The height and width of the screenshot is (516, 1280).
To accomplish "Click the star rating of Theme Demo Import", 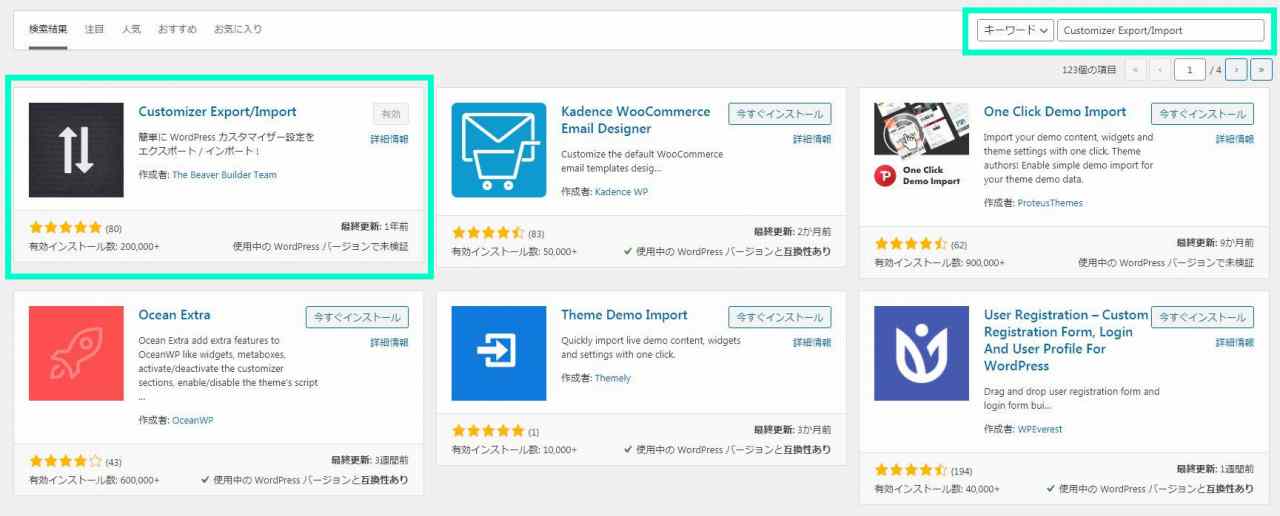I will tap(488, 431).
